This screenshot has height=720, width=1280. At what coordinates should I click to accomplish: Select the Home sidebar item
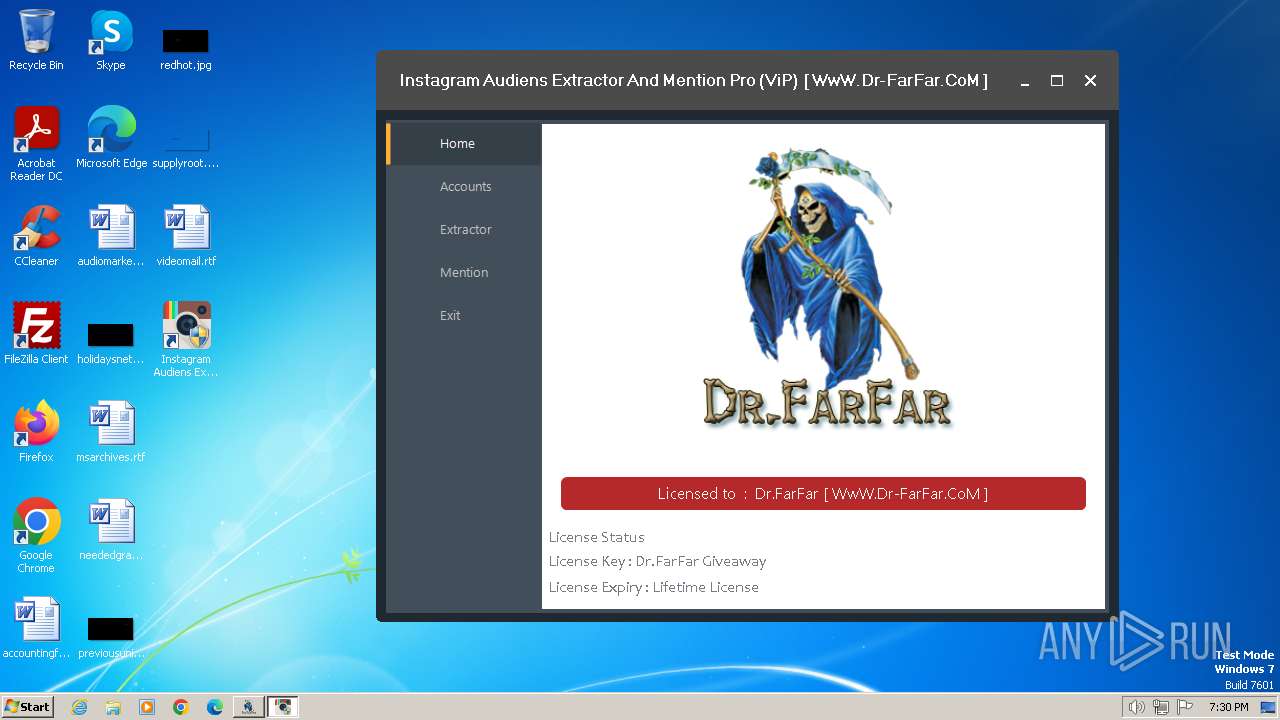click(465, 144)
